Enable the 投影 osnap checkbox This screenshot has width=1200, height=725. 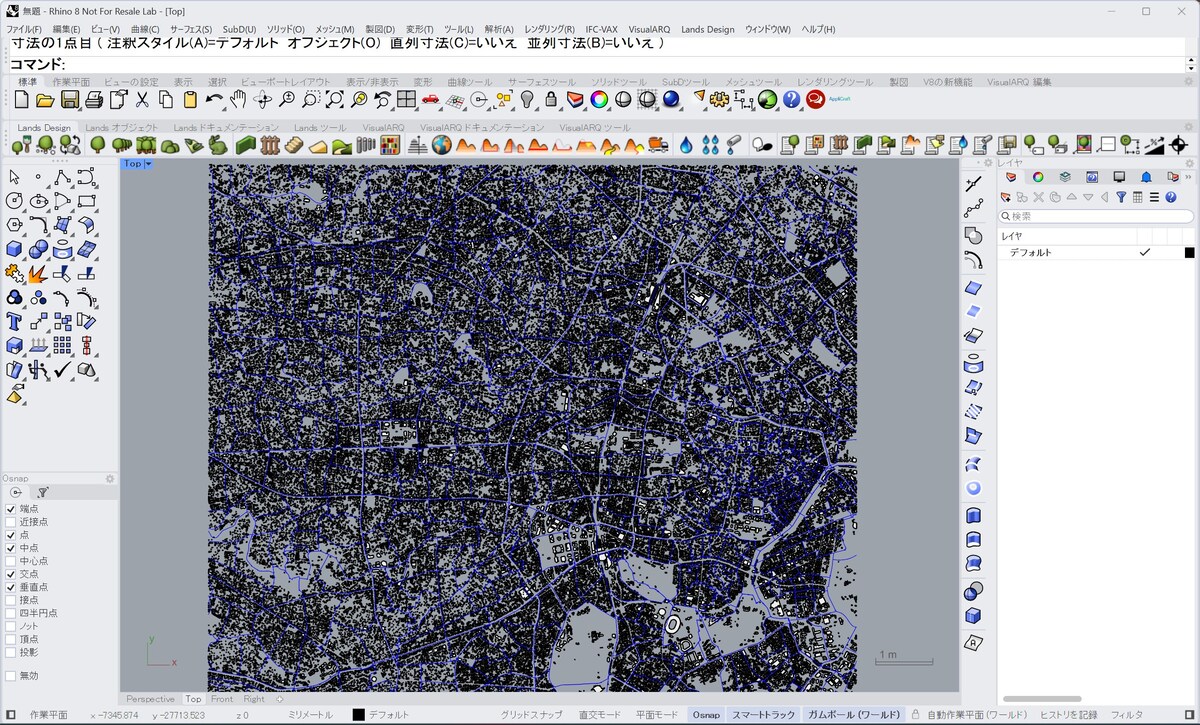coord(11,652)
